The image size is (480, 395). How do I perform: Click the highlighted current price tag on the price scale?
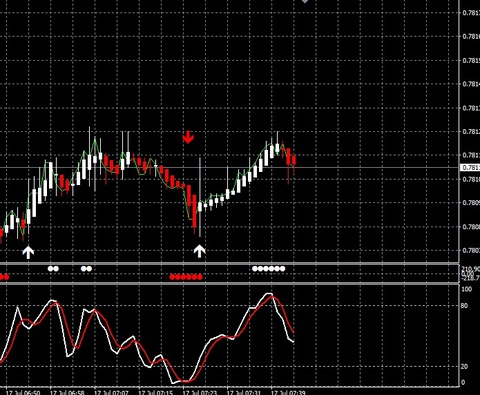point(470,167)
